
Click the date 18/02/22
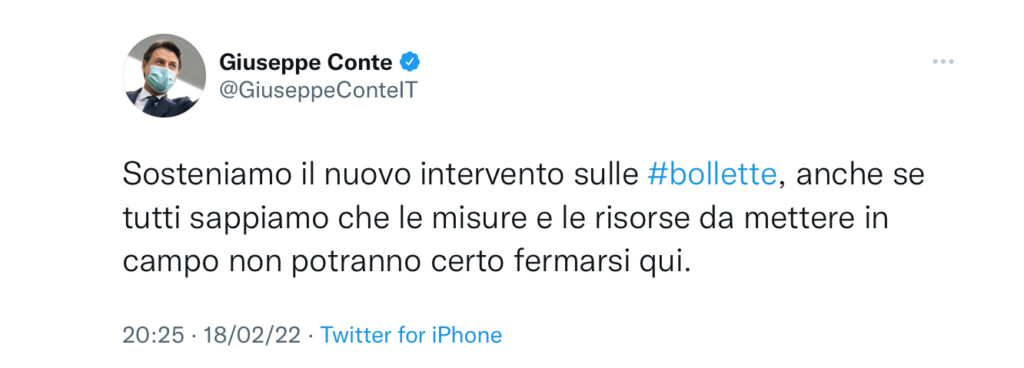coord(252,335)
